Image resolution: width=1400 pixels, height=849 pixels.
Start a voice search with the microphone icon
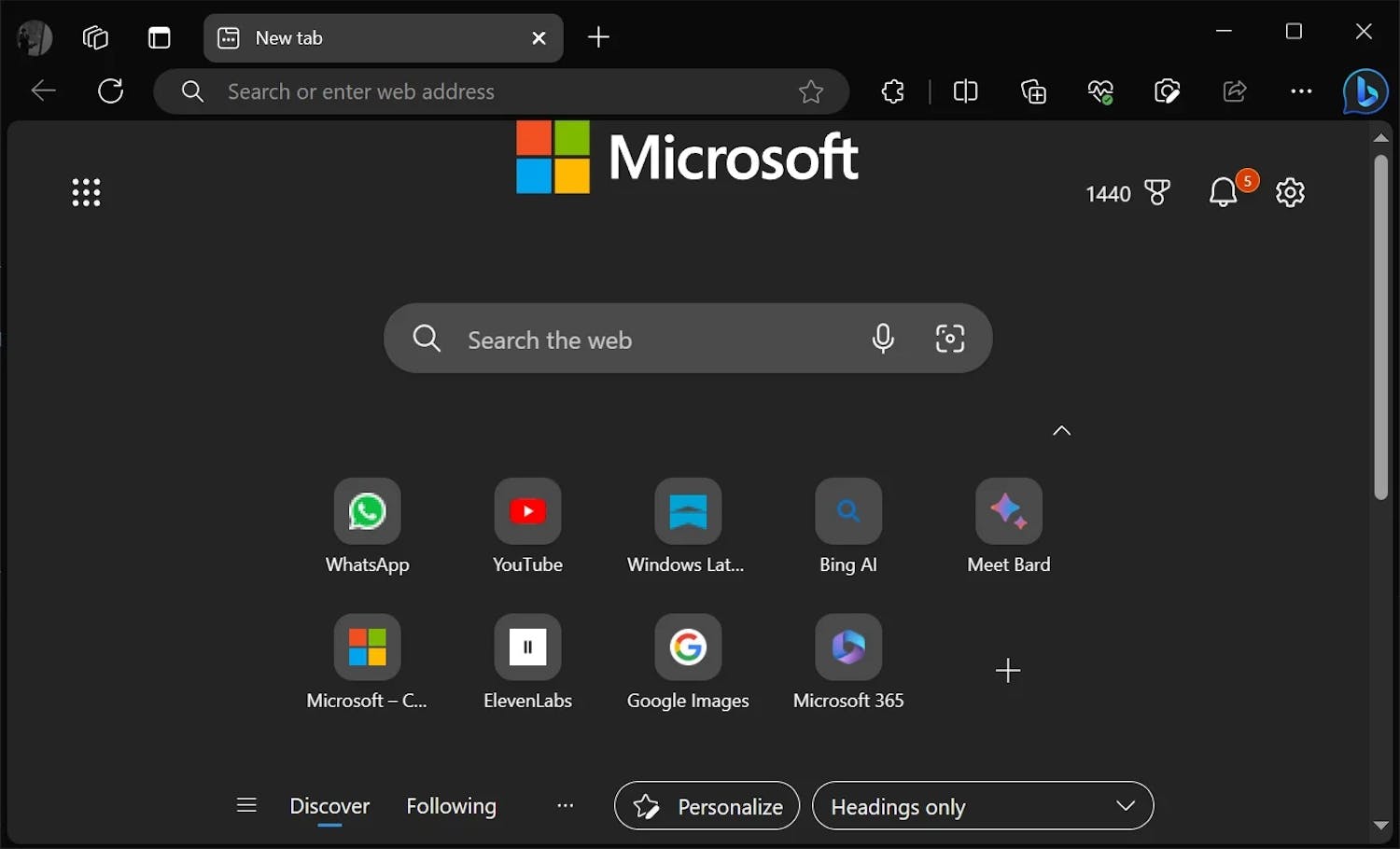[x=883, y=339]
